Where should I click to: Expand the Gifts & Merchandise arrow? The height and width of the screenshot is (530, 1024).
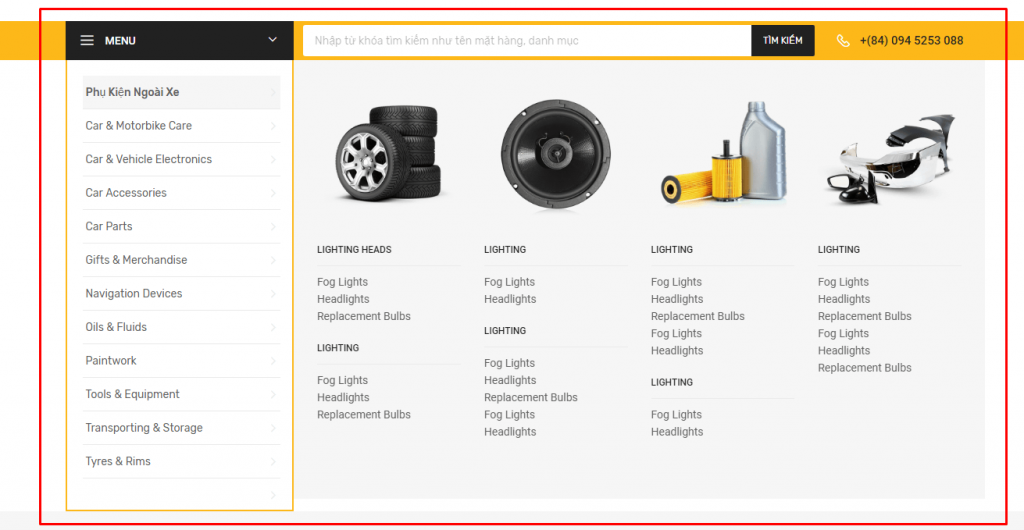click(x=273, y=260)
